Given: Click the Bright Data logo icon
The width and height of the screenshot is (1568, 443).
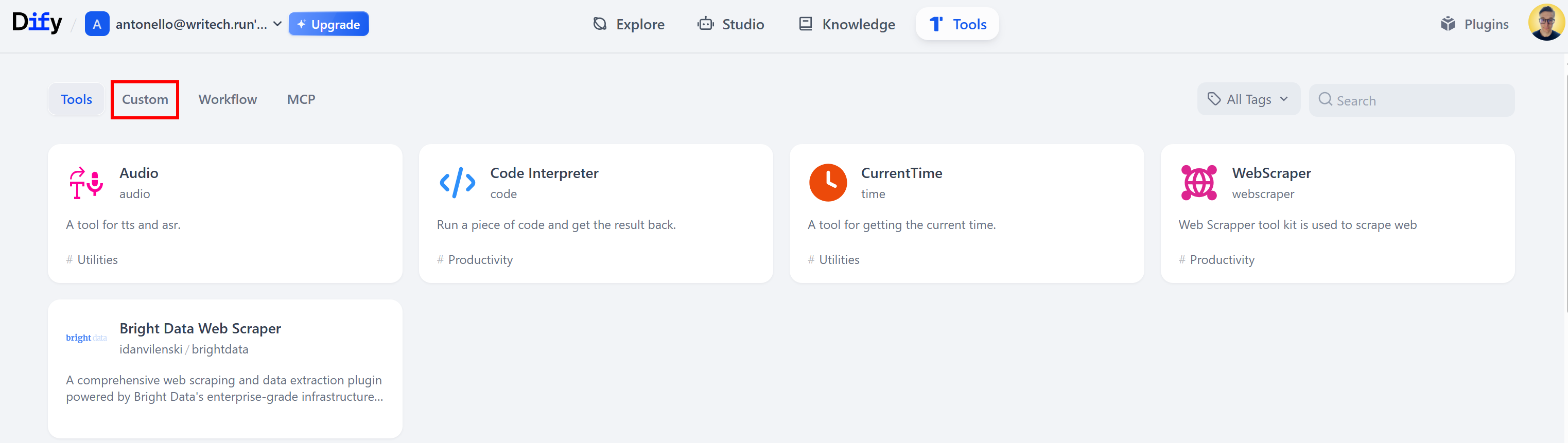Looking at the screenshot, I should [x=86, y=338].
